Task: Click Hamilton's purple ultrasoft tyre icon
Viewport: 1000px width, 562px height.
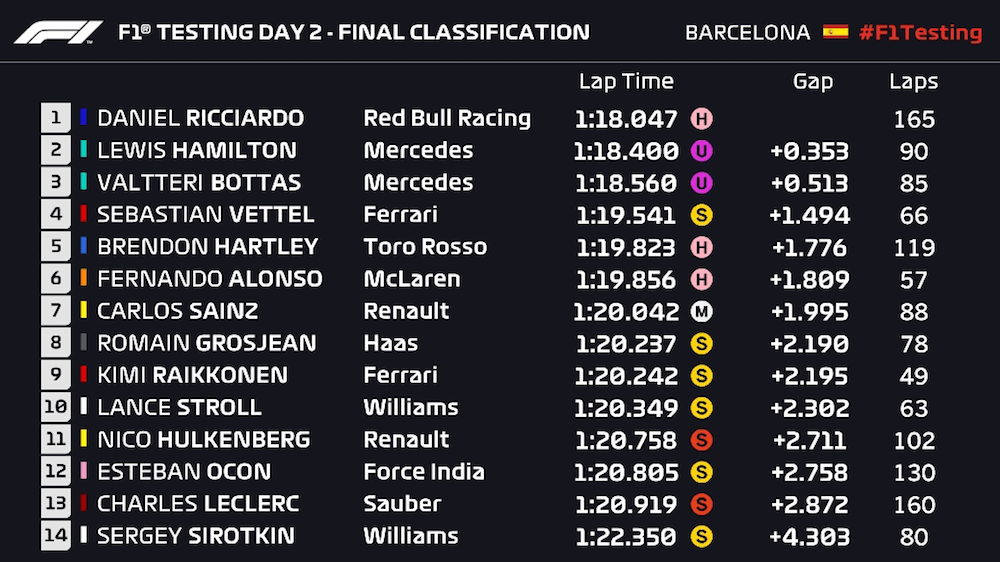Action: click(x=701, y=152)
